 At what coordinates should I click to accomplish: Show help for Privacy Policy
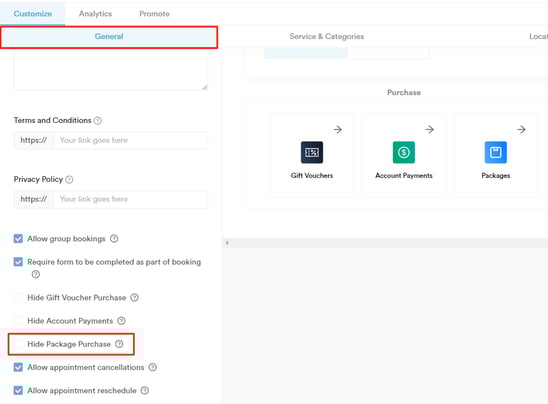tap(69, 180)
